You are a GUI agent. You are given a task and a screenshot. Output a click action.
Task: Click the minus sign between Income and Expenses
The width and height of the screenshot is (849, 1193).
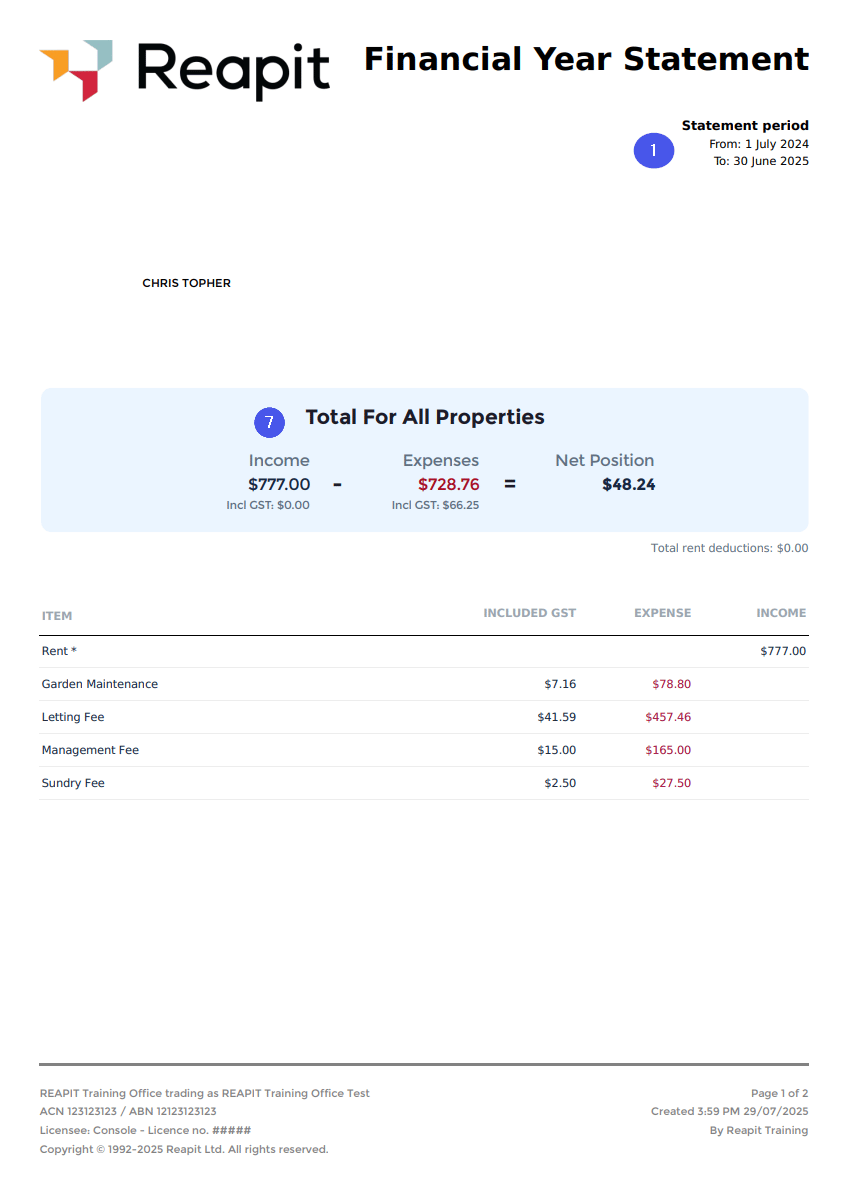tap(337, 484)
